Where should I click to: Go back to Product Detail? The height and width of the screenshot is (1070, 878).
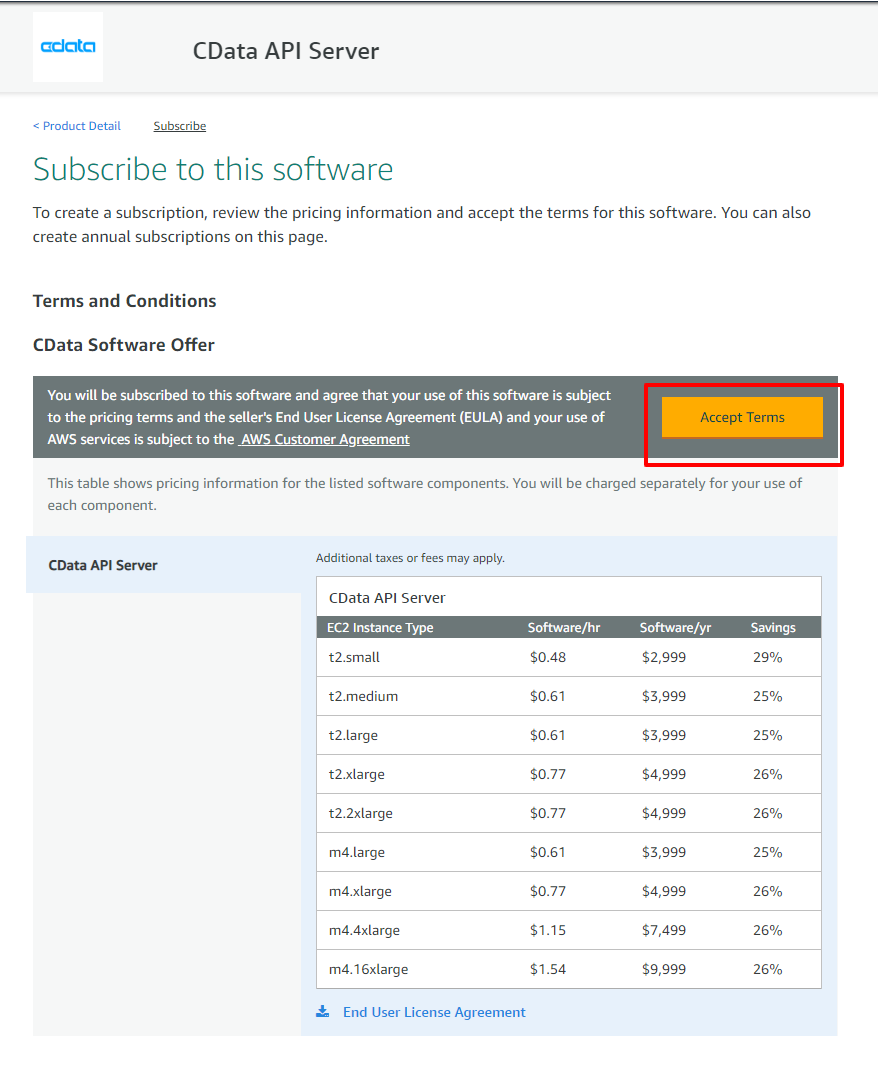[77, 126]
